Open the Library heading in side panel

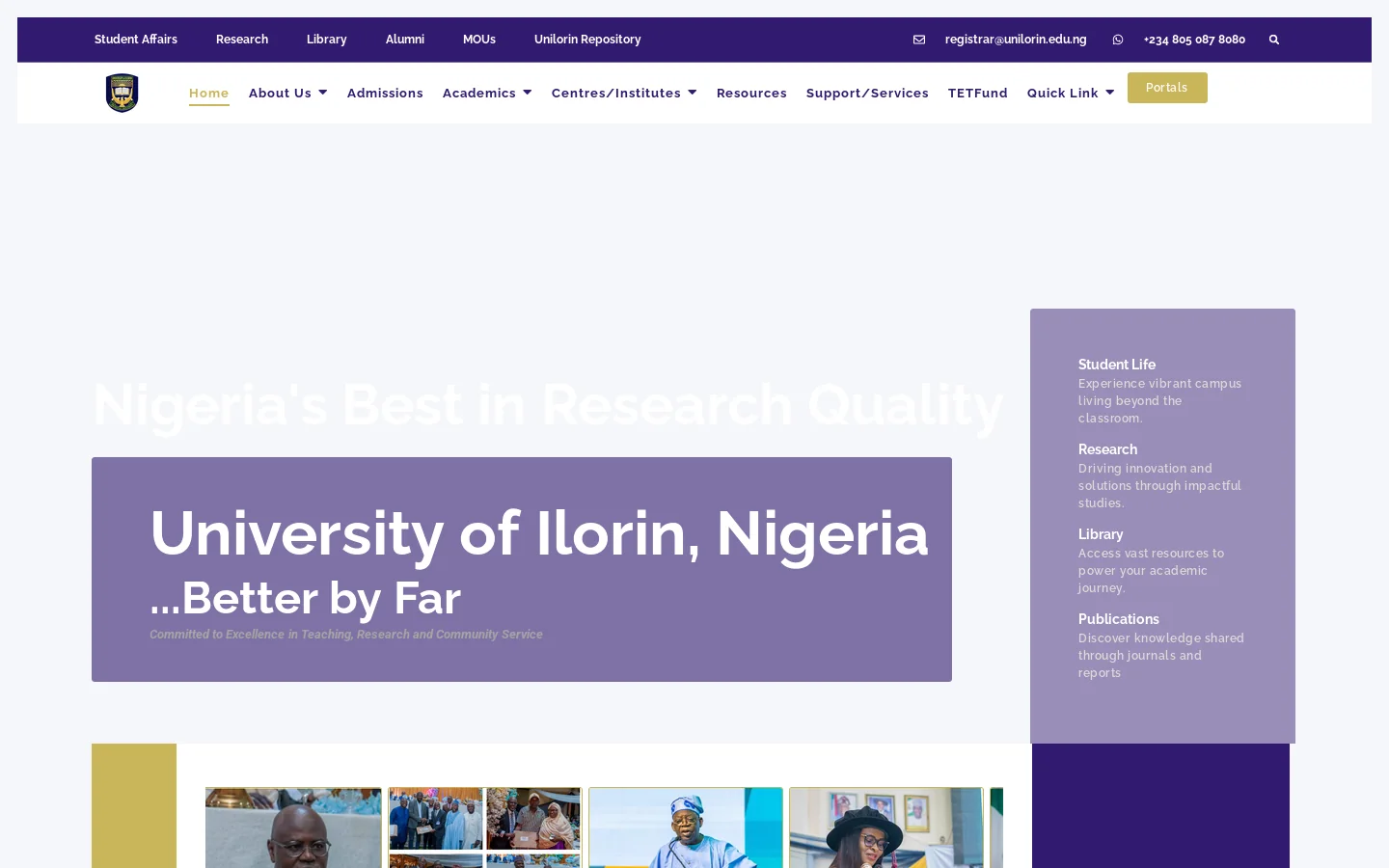coord(1101,534)
